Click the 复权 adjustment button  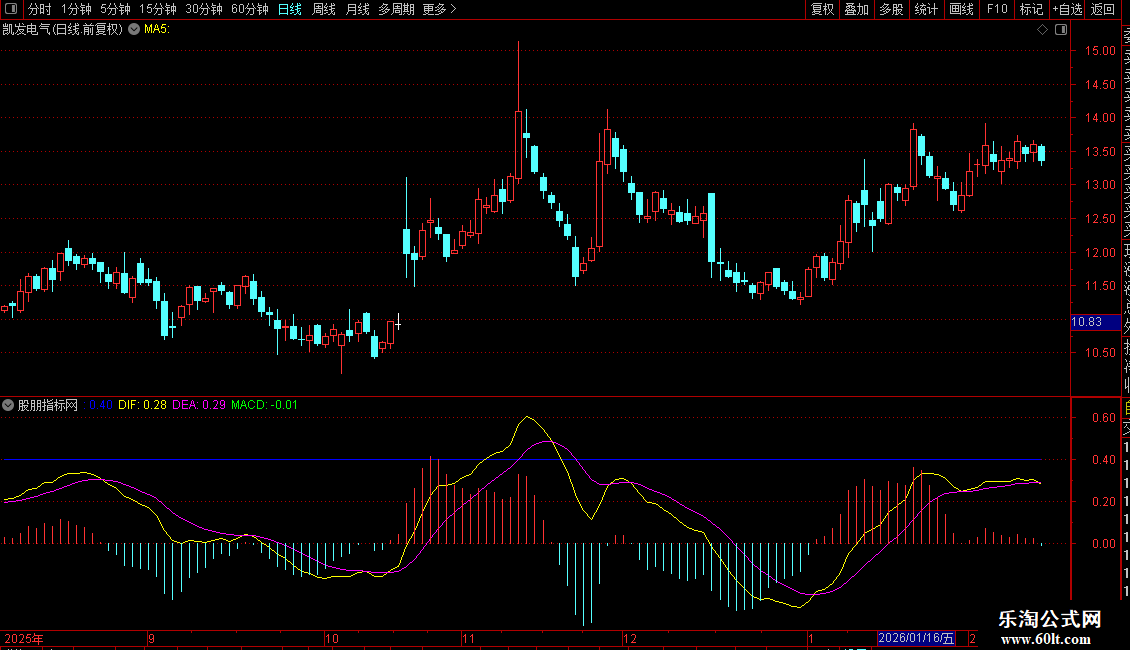coord(822,10)
